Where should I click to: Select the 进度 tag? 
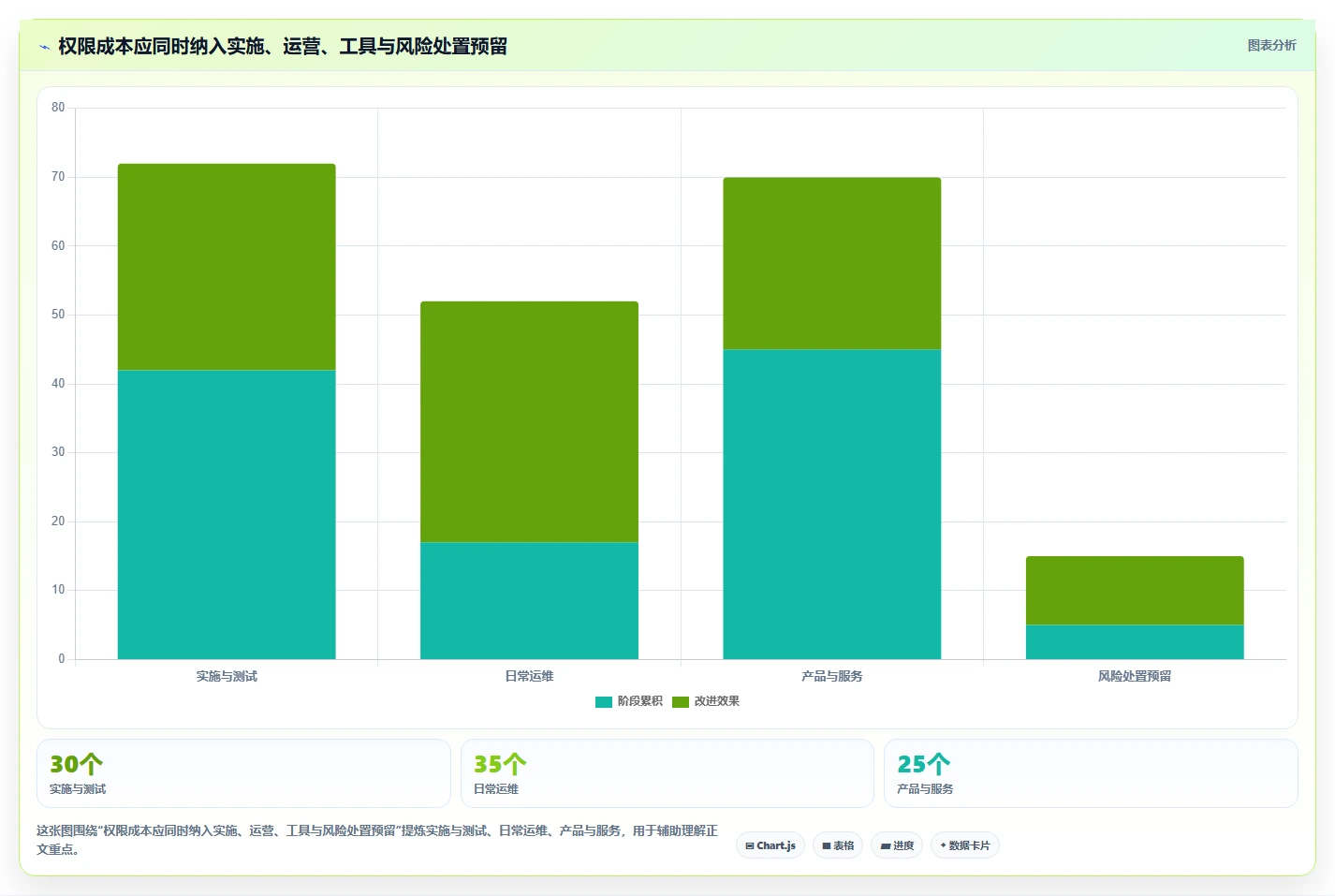point(897,845)
